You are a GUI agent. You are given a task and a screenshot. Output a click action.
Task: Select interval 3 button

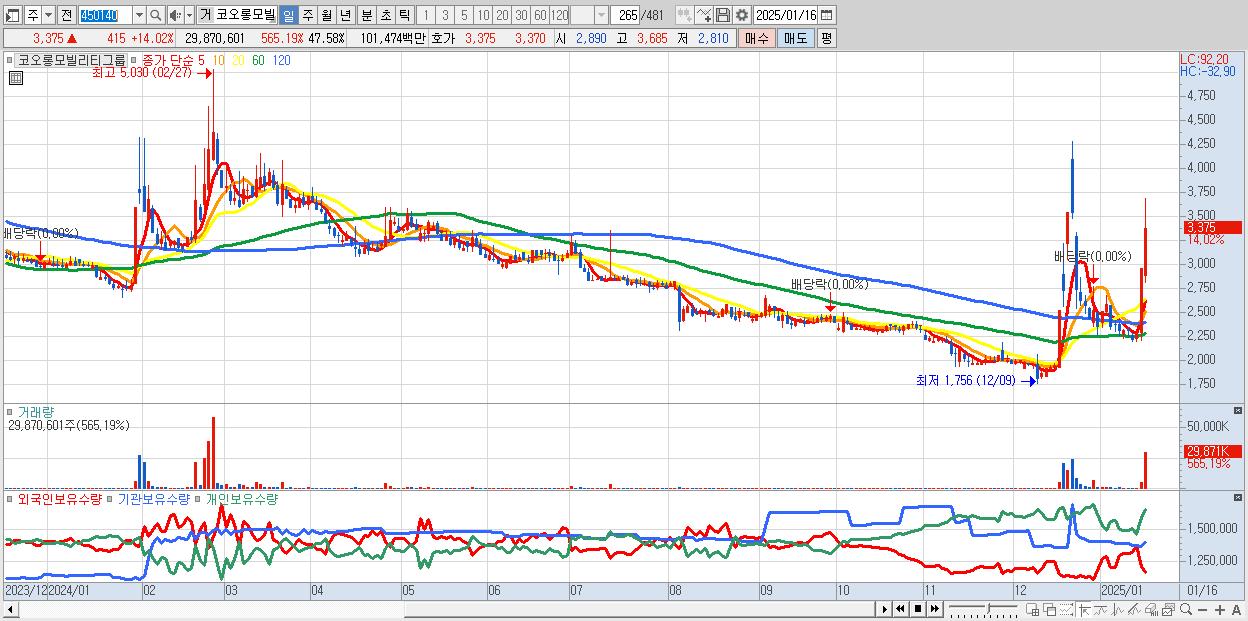tap(445, 15)
